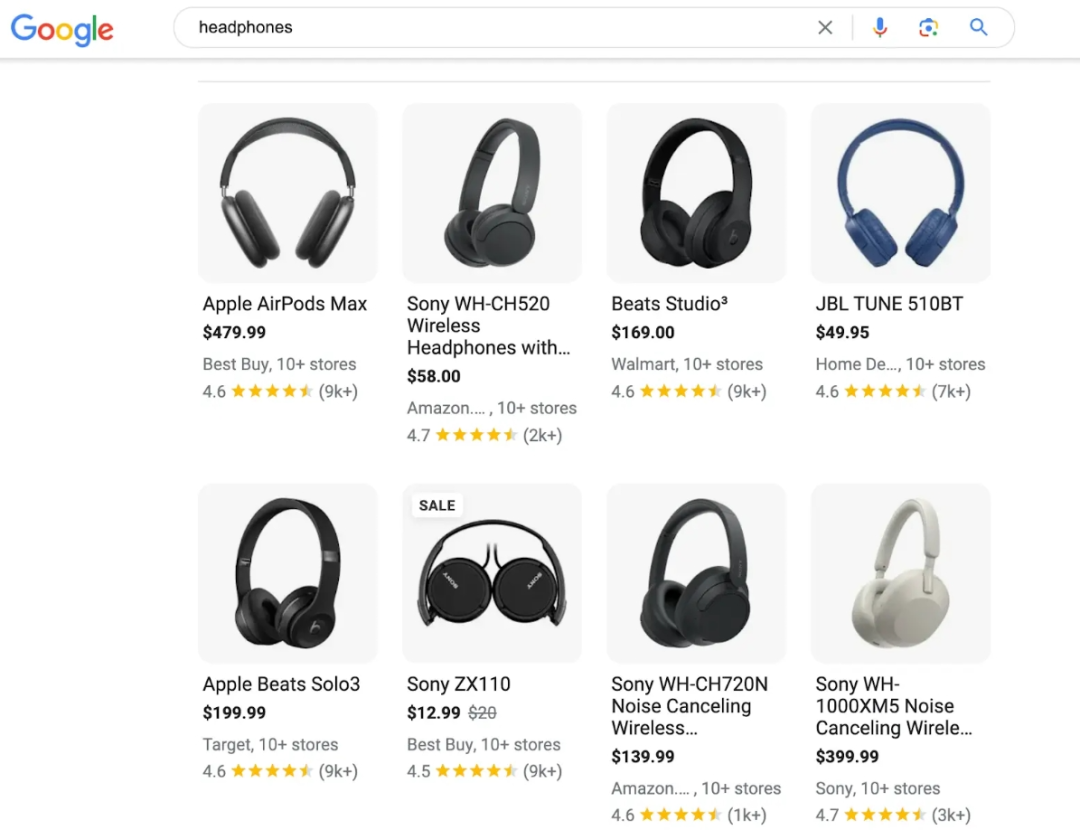Screen dimensions: 1080x830
Task: View the Beats Studio³ listing
Action: point(669,304)
